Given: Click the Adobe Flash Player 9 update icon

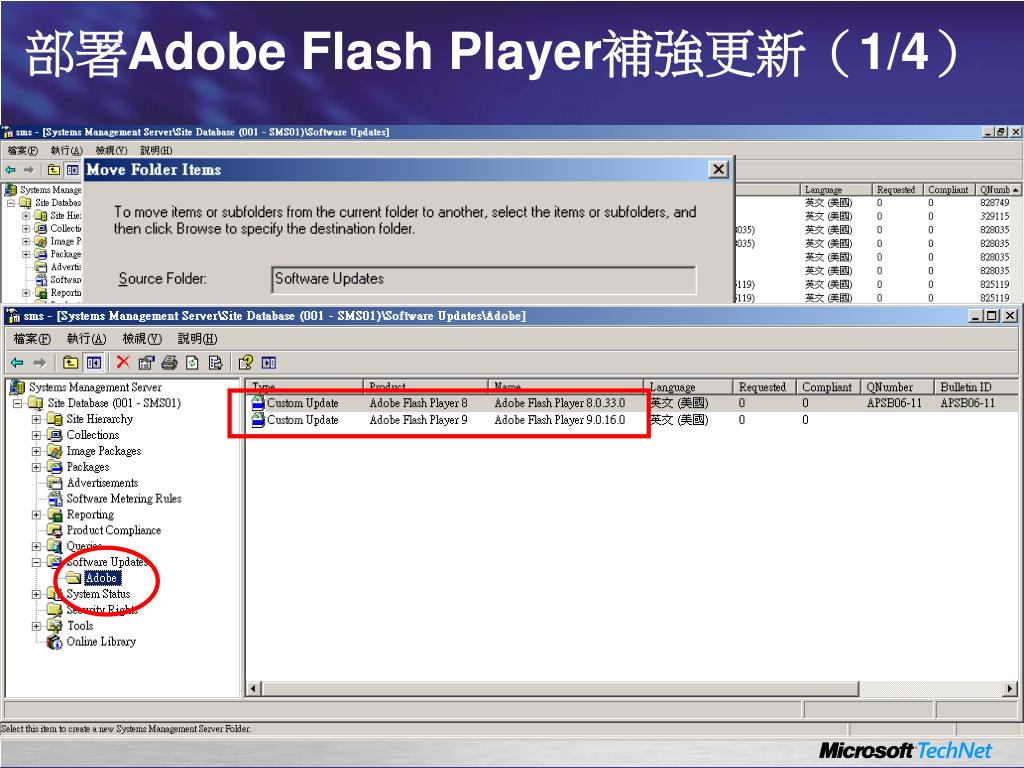Looking at the screenshot, I should point(258,420).
